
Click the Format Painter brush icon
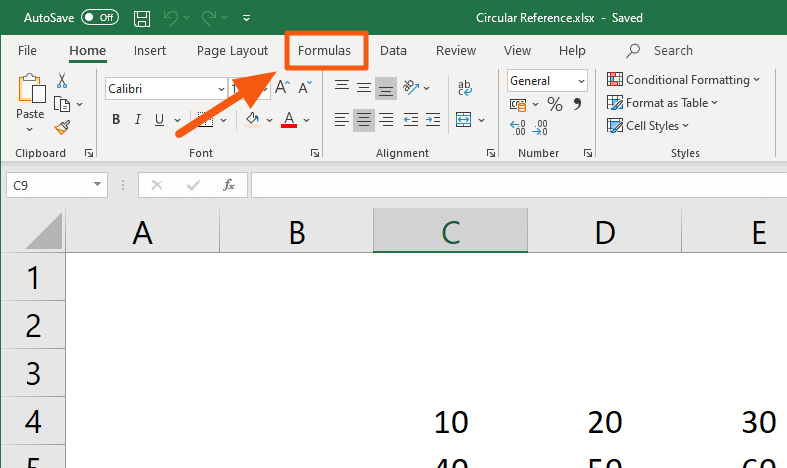(62, 127)
